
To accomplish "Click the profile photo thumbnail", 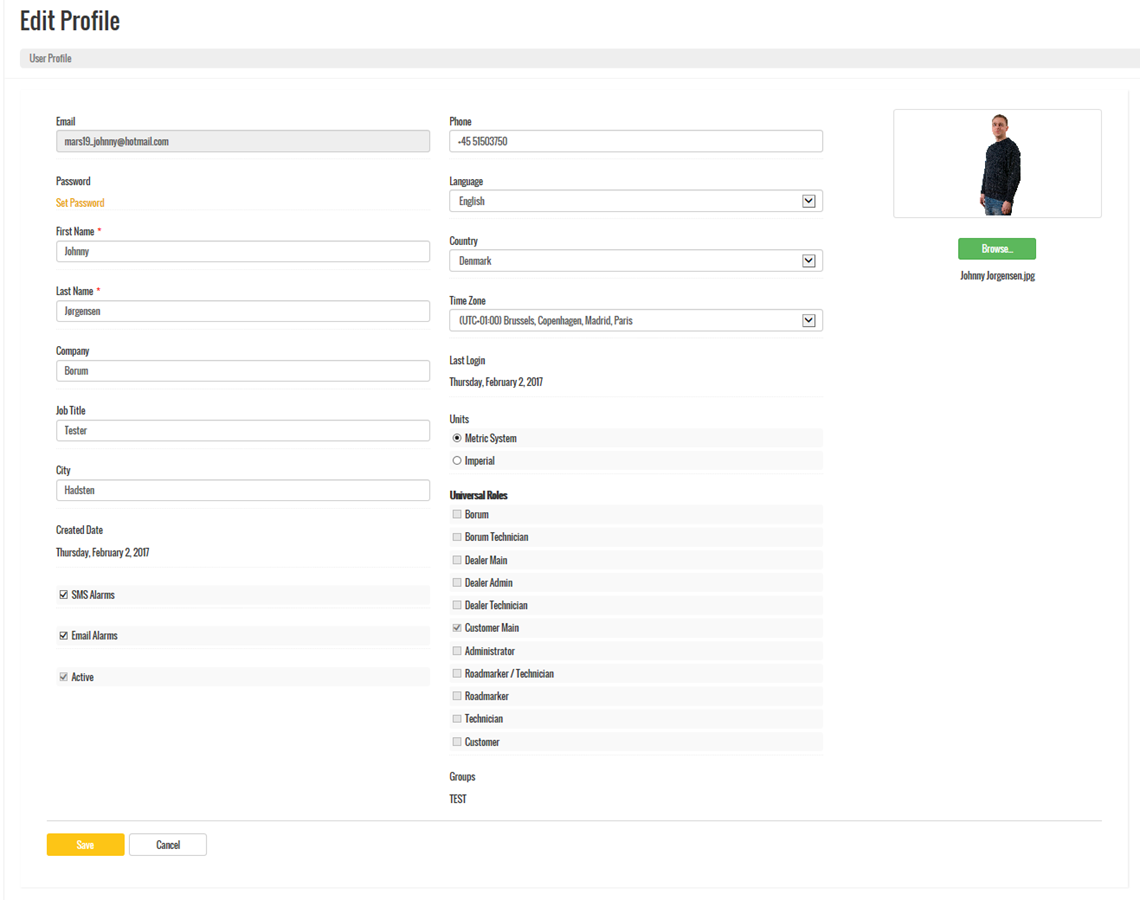I will coord(997,164).
